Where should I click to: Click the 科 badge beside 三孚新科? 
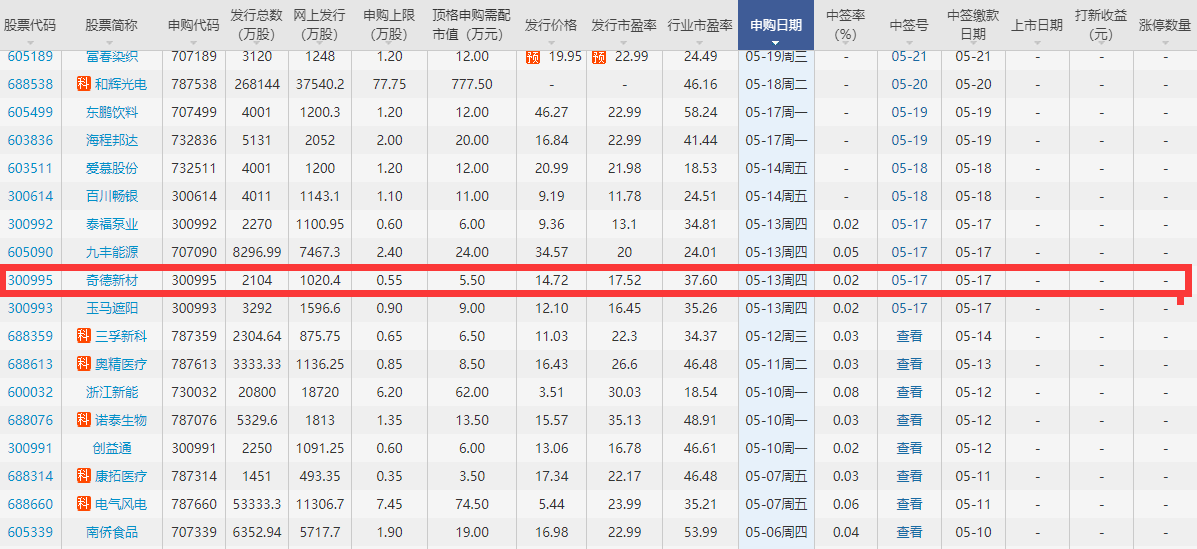(x=84, y=336)
